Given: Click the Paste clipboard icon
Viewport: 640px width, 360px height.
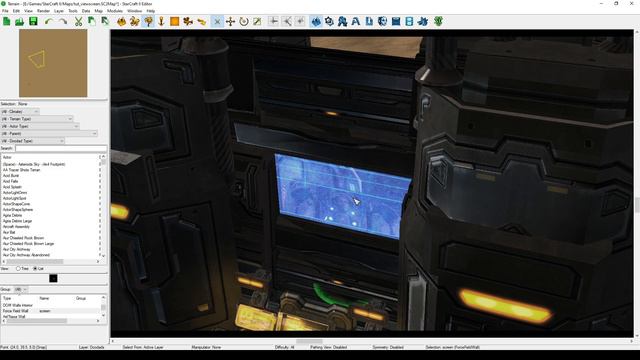Looking at the screenshot, I should 91,22.
